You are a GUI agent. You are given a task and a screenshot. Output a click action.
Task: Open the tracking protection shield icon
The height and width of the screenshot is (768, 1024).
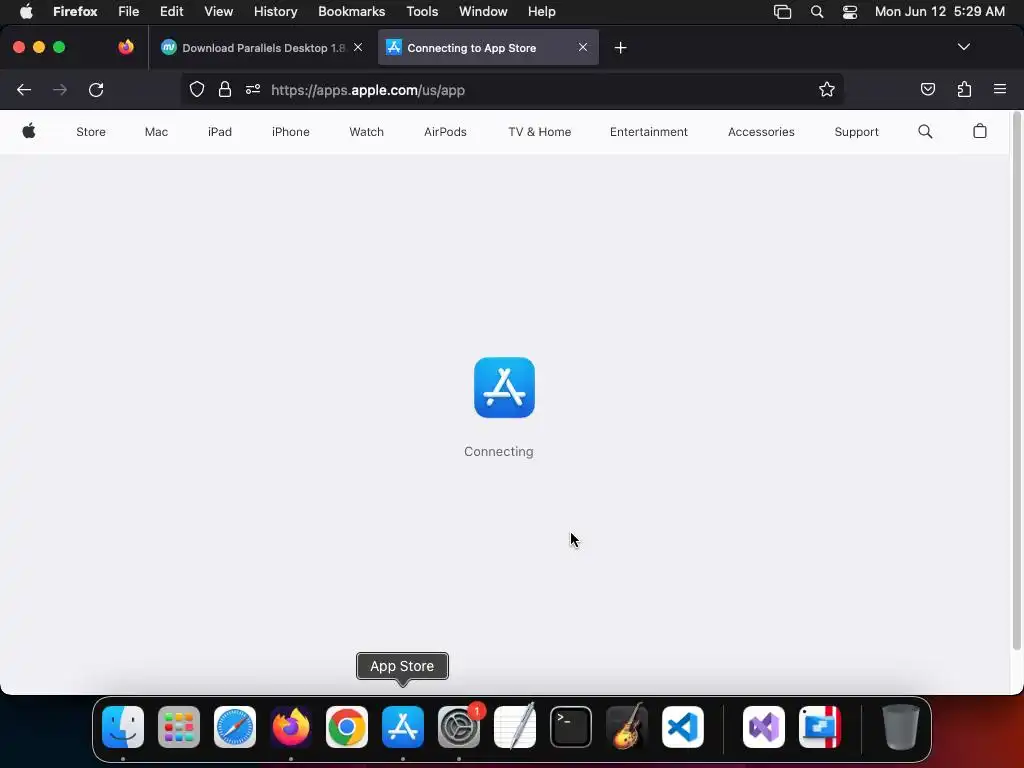[197, 89]
